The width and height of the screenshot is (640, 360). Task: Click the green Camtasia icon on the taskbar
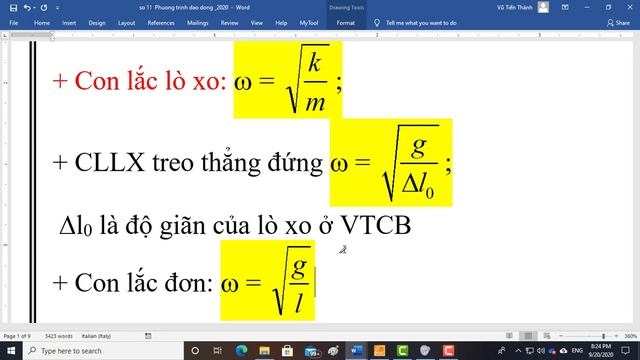click(x=402, y=351)
